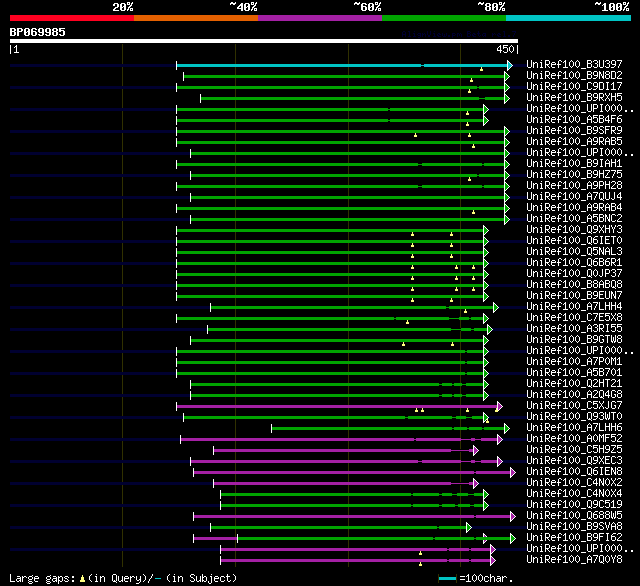640x586 pixels.
Task: Open the UniRef100_Q5NAL3 hit label
Action: 574,251
